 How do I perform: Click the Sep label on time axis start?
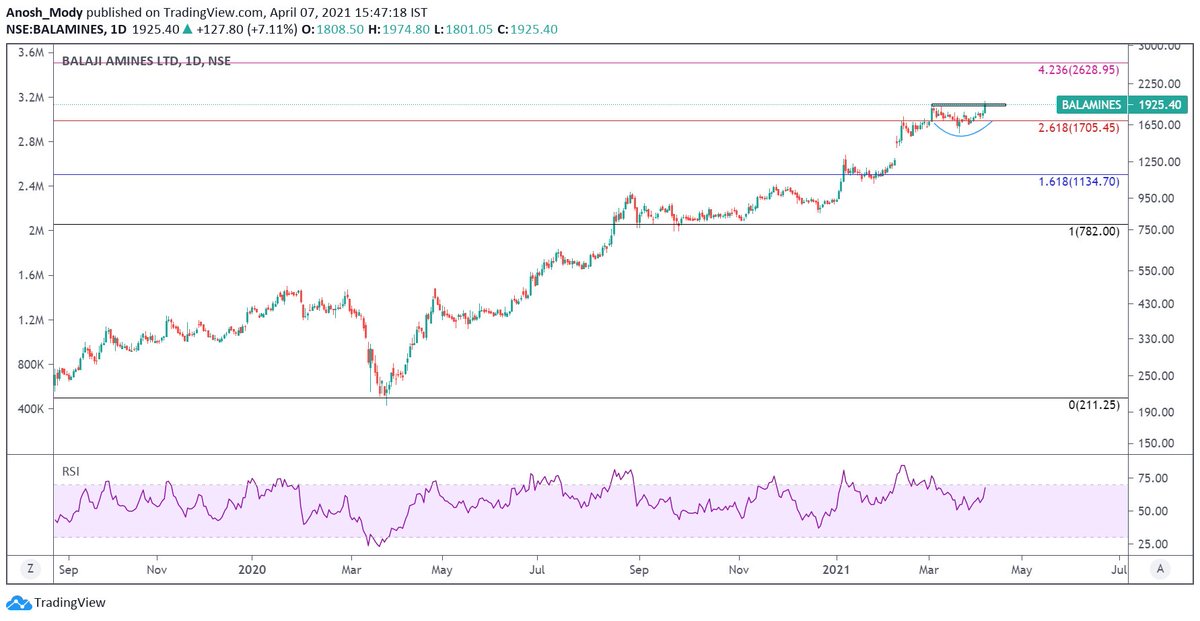click(x=69, y=568)
